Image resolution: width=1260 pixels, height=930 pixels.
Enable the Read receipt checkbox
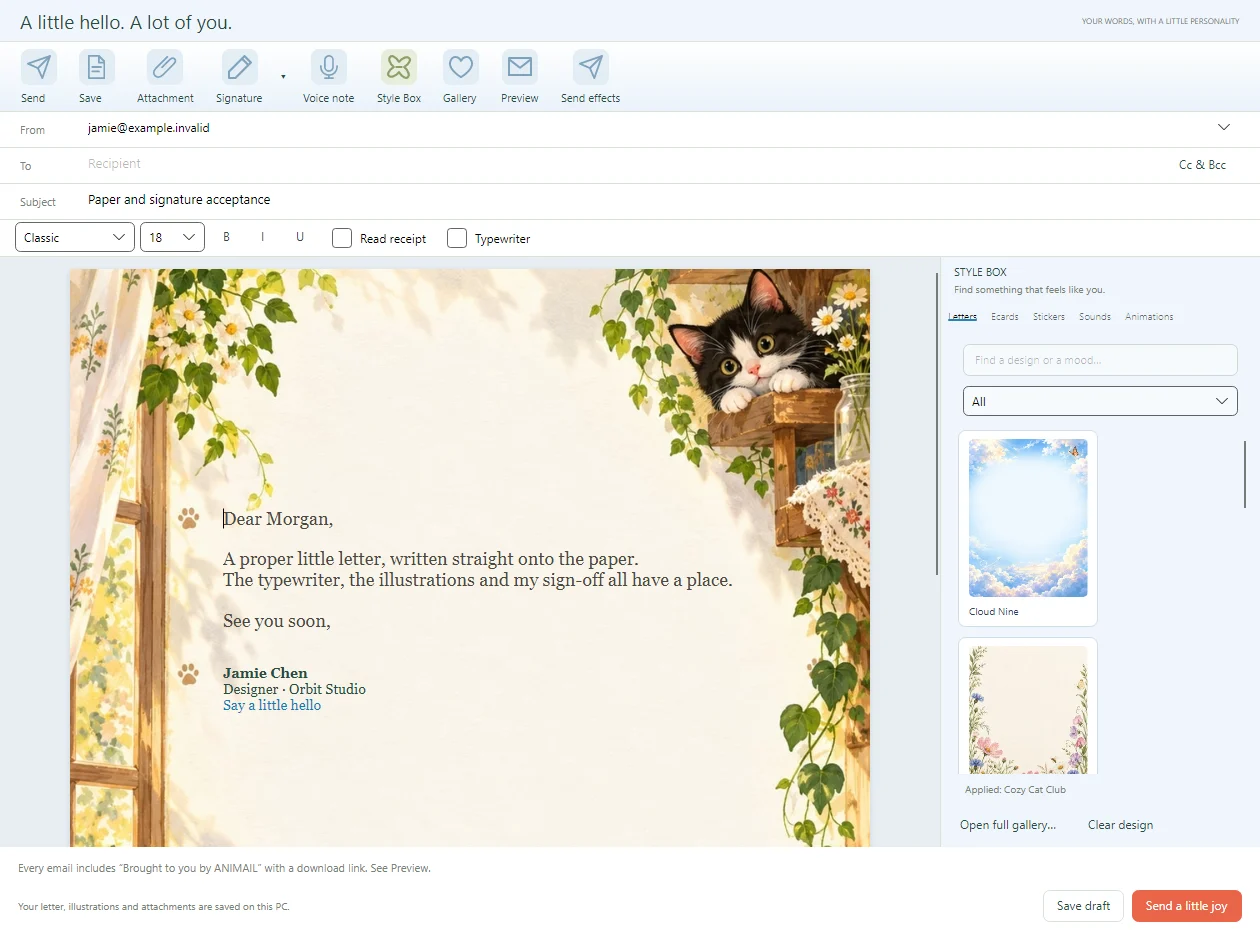click(342, 238)
